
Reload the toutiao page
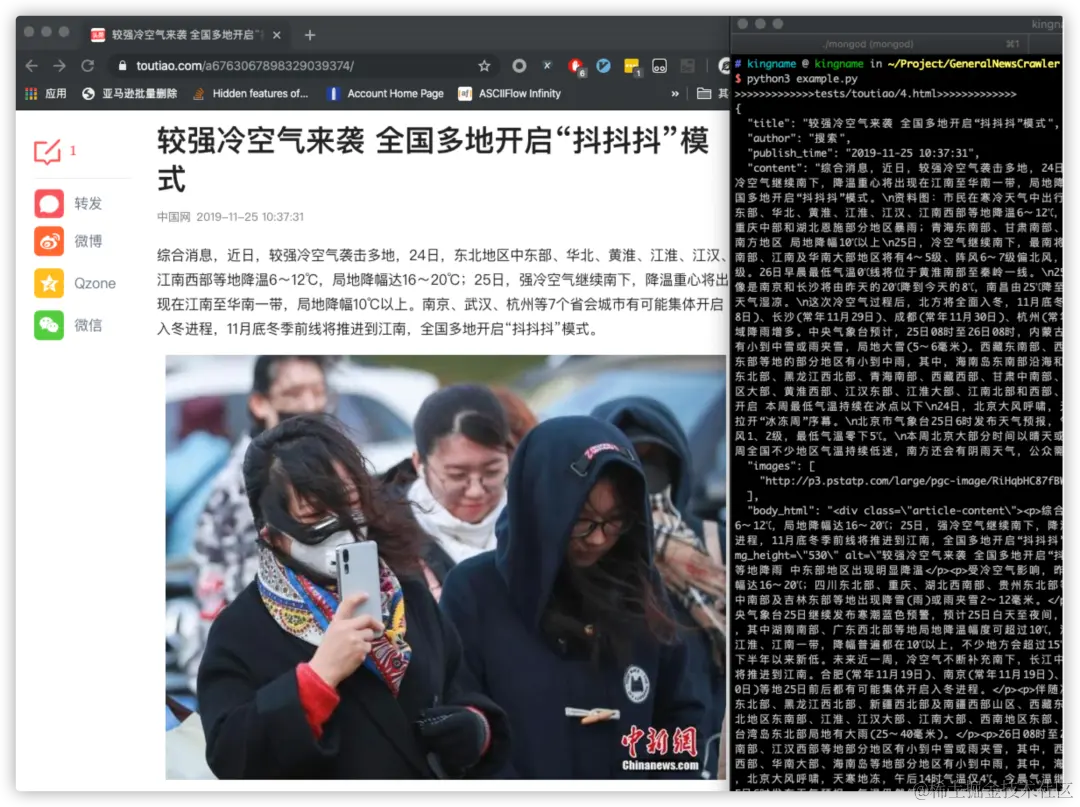(87, 66)
